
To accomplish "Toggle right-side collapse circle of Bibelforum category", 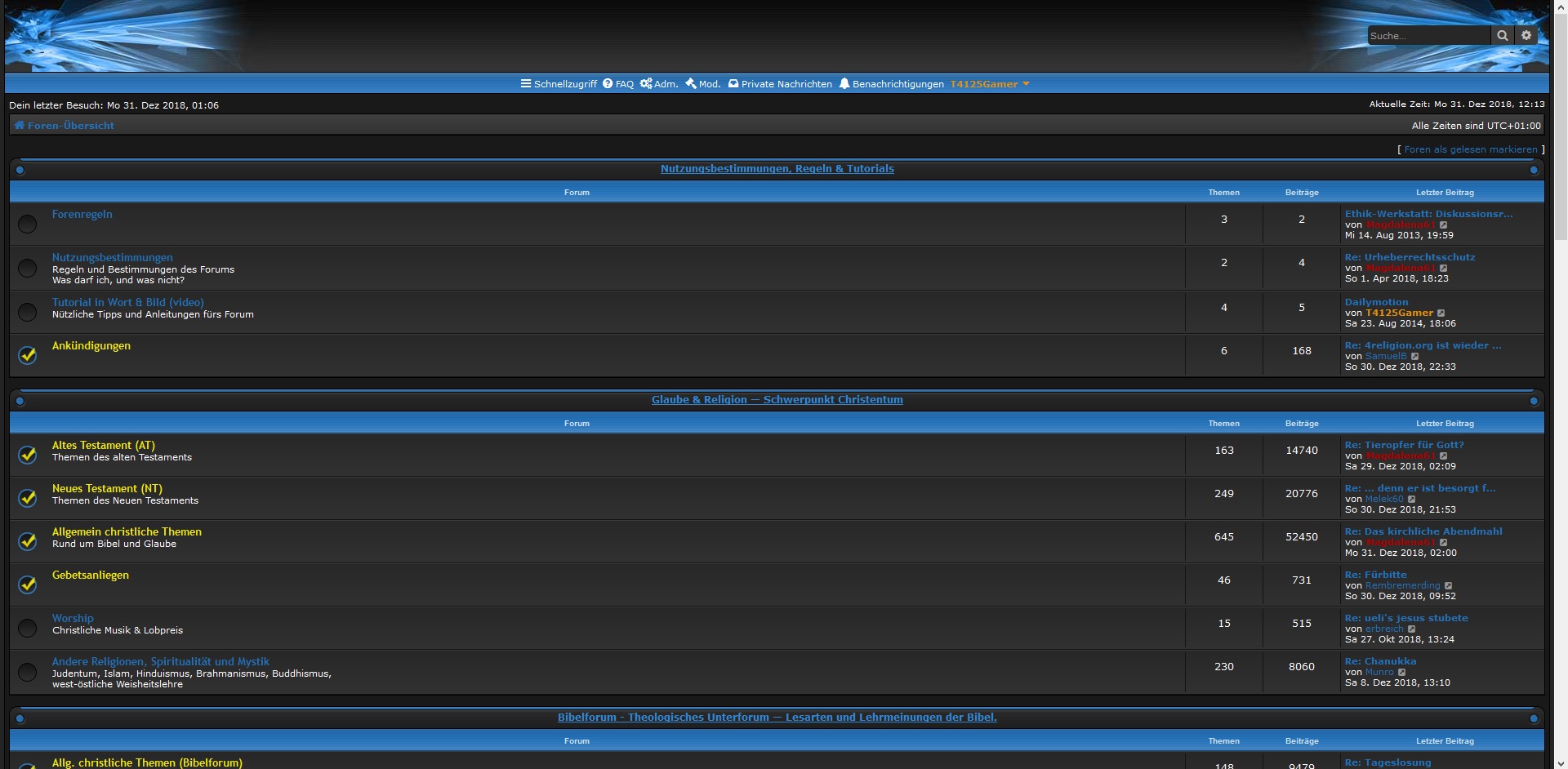I will pyautogui.click(x=1534, y=718).
